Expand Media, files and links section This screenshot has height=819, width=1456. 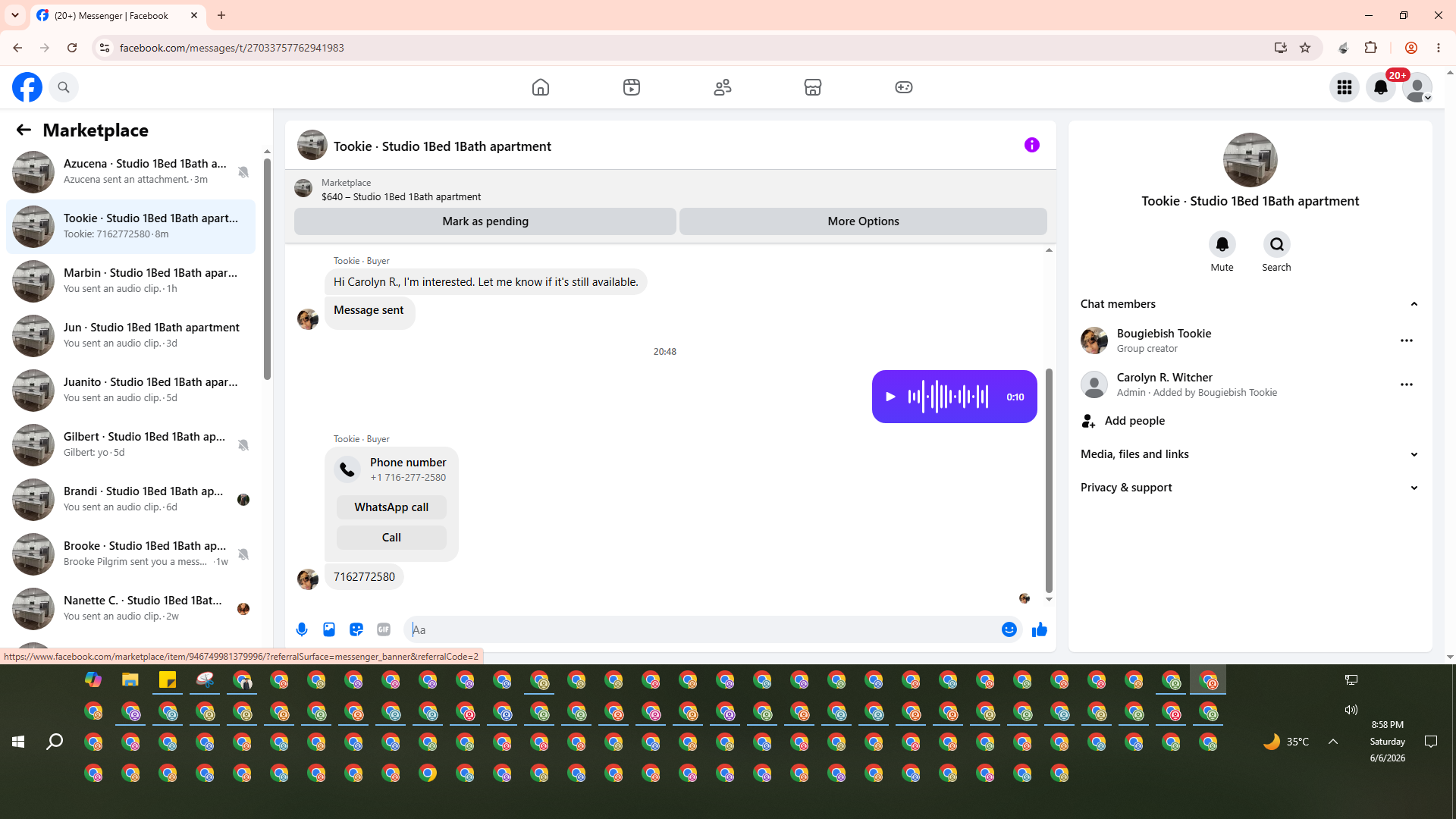[x=1250, y=454]
